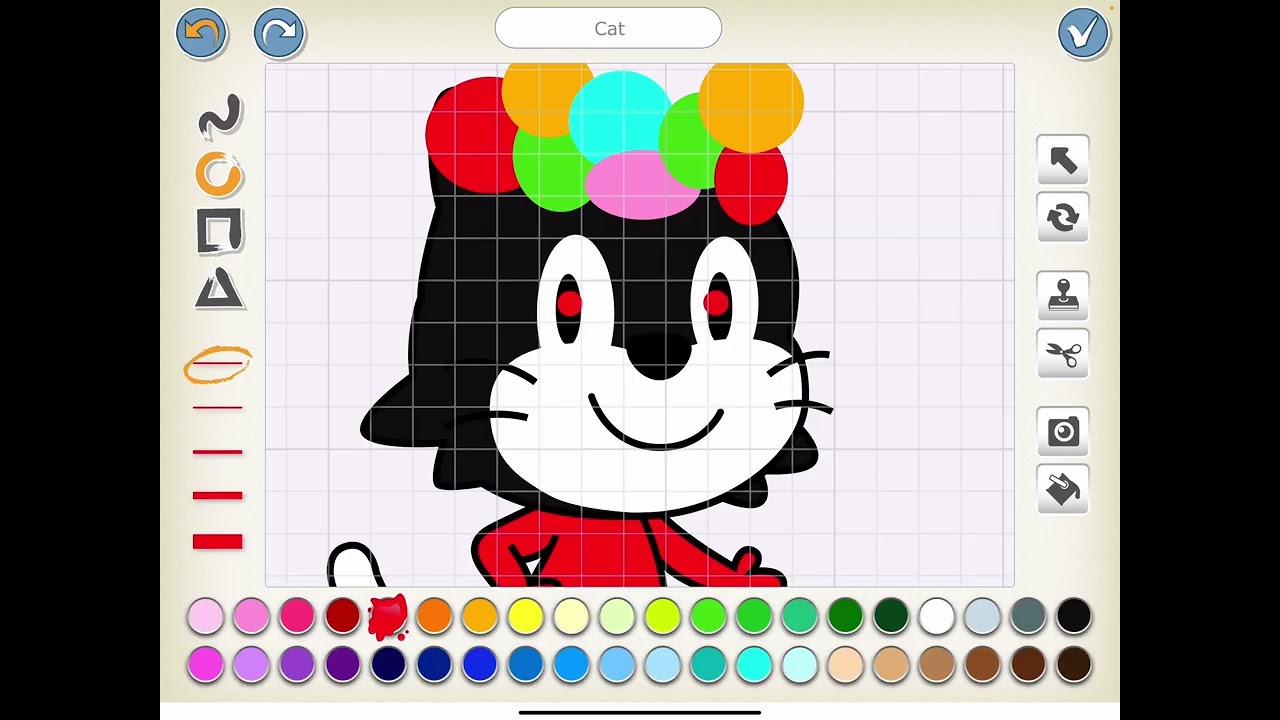Pick the stamp duplicate tool
This screenshot has height=720, width=1280.
click(1063, 296)
